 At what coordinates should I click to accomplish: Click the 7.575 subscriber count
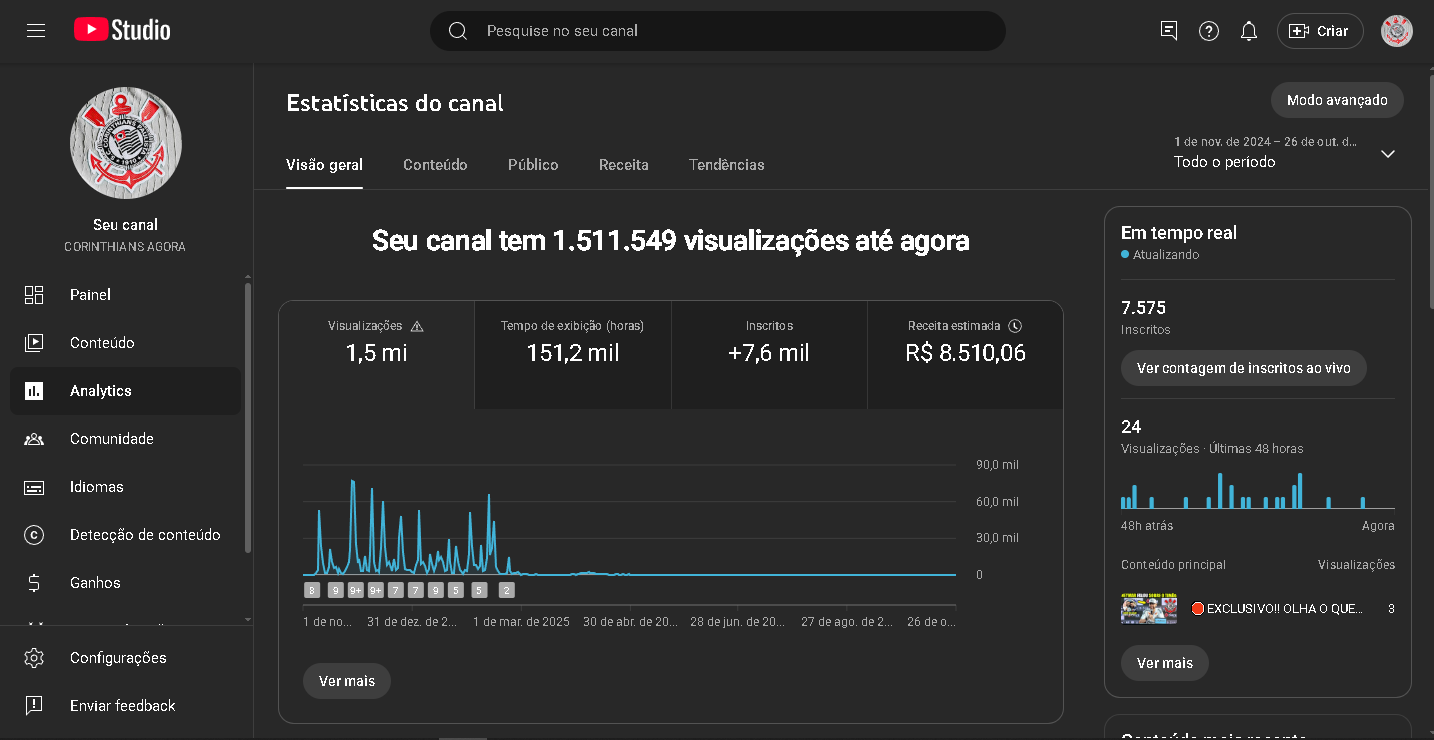(x=1144, y=308)
